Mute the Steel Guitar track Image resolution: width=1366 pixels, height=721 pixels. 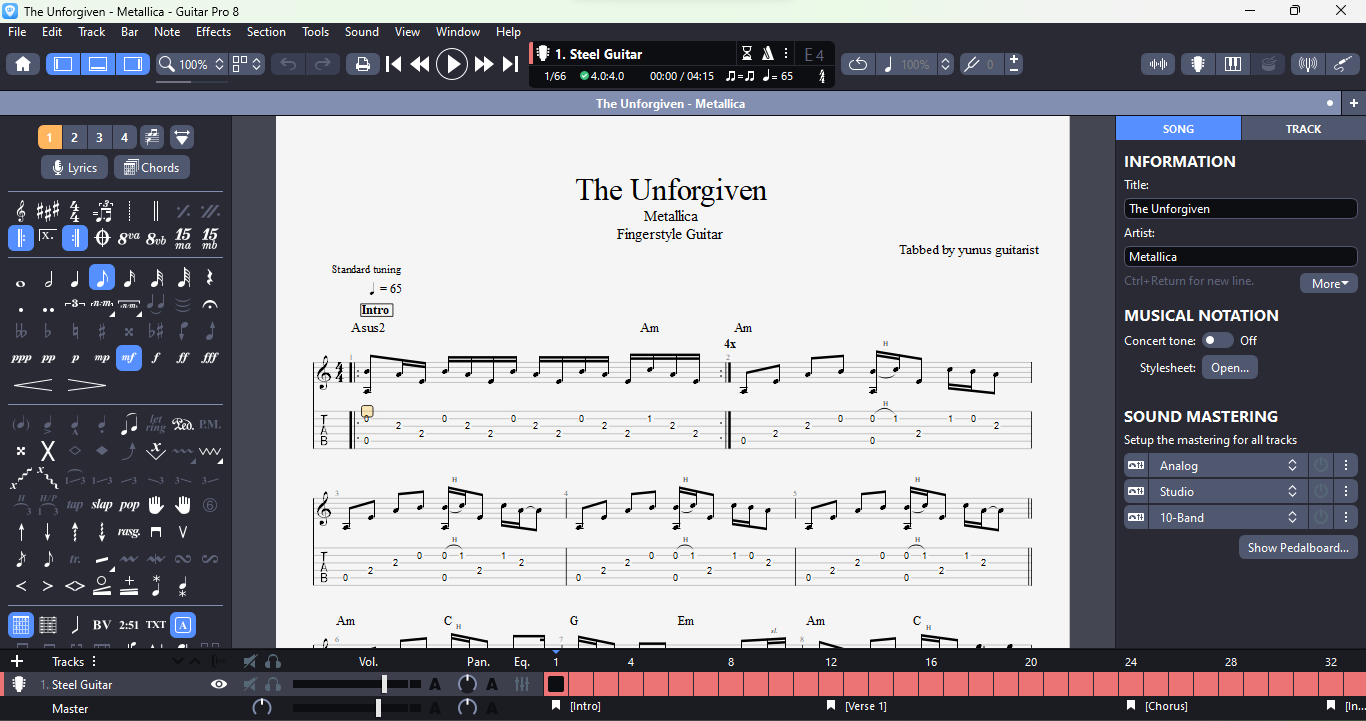pos(250,685)
